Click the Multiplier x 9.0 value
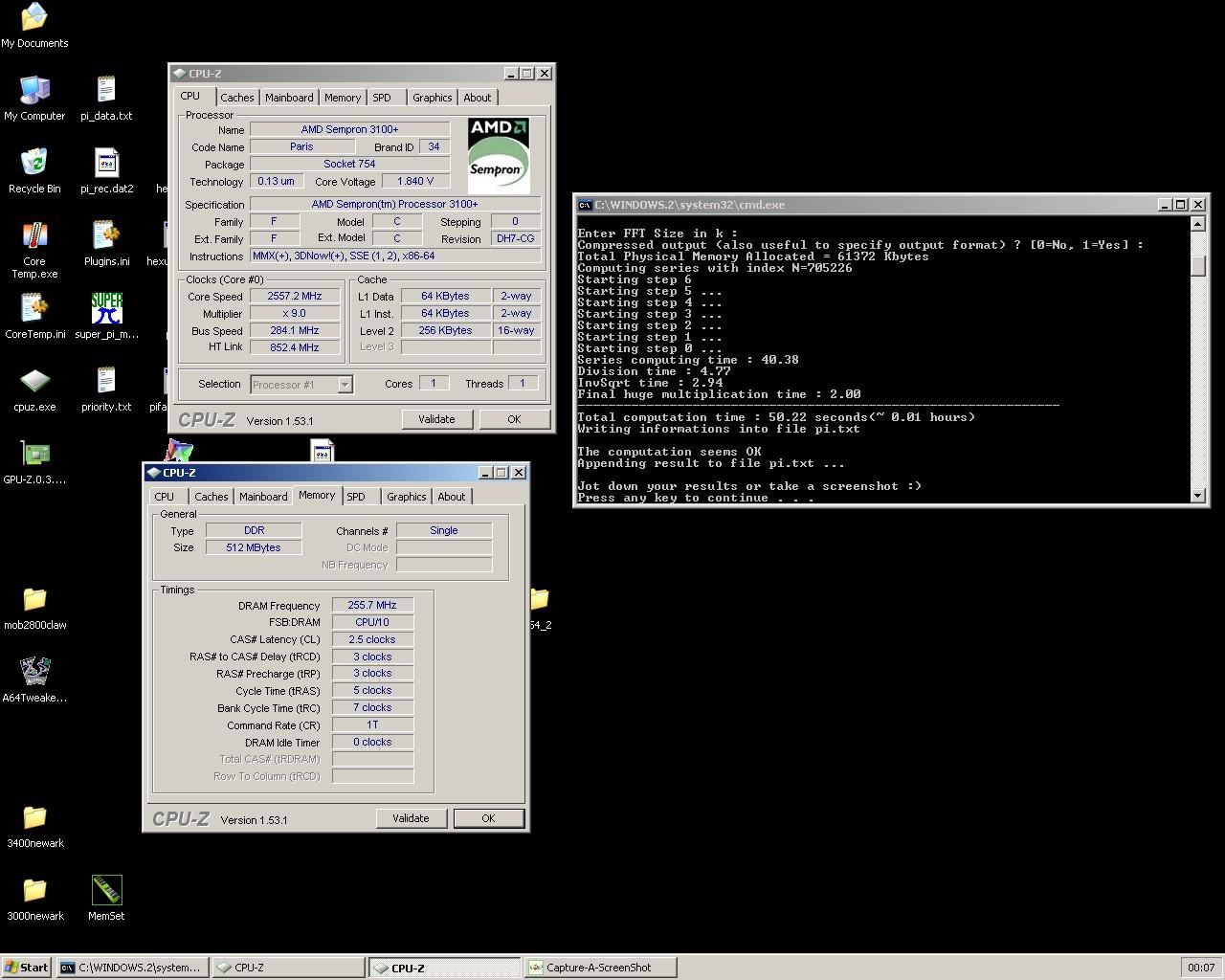Viewport: 1225px width, 980px height. click(295, 313)
